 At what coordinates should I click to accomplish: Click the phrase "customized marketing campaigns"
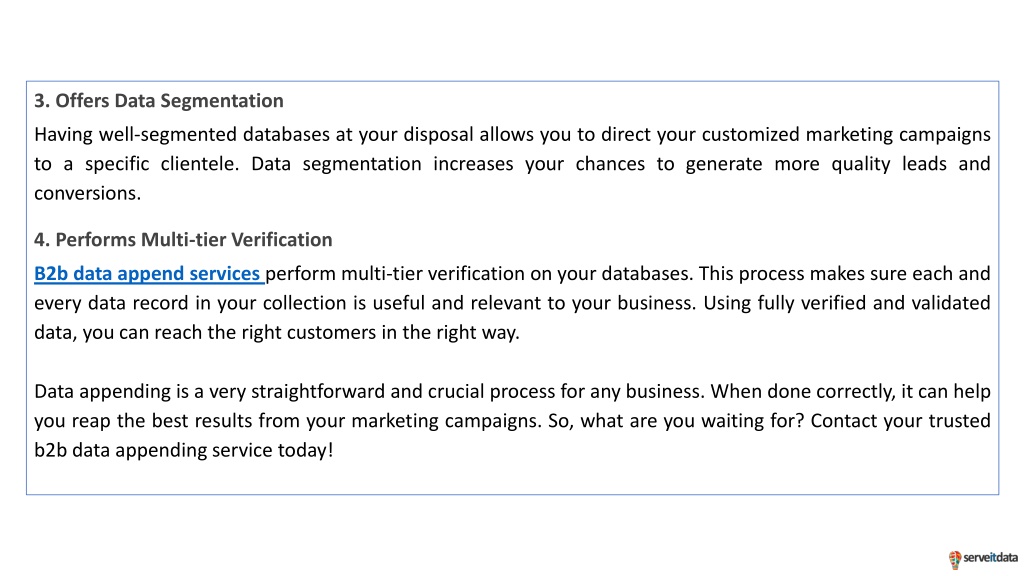pyautogui.click(x=846, y=135)
